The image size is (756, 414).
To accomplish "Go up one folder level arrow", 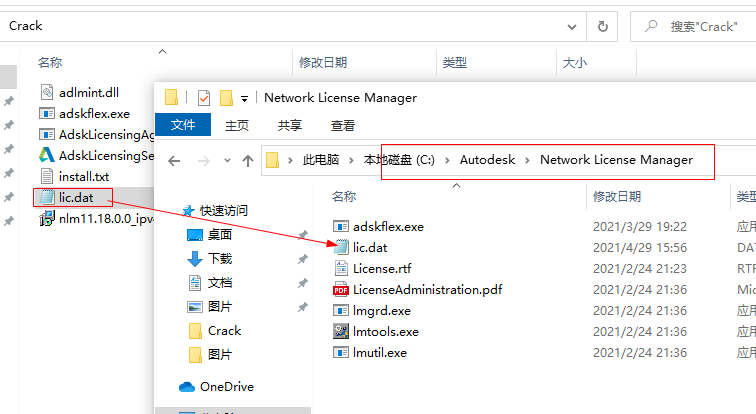I will pos(248,160).
